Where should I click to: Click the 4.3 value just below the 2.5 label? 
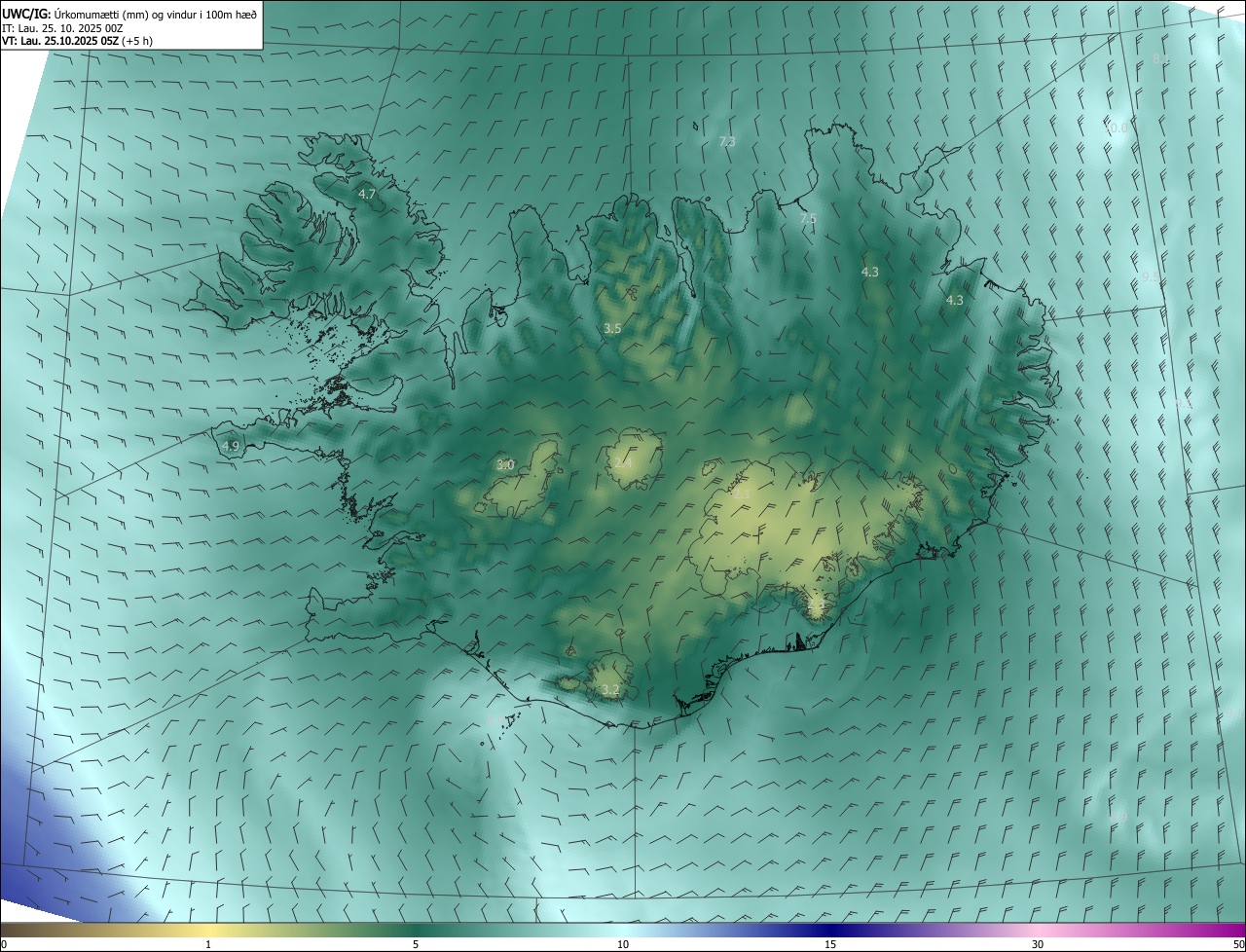[x=870, y=273]
